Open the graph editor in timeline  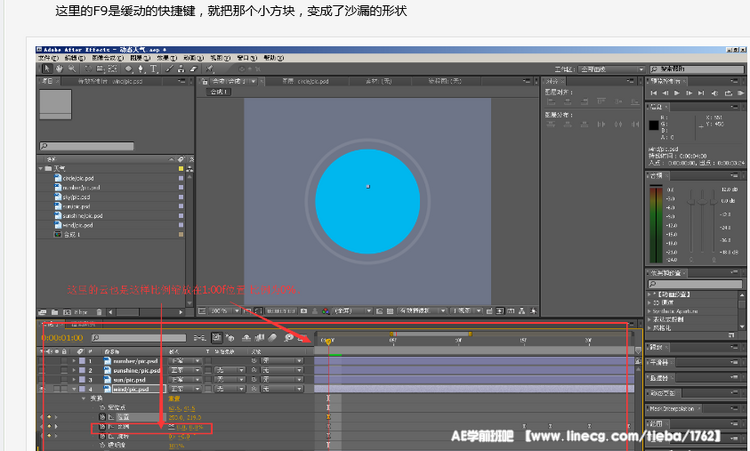302,338
